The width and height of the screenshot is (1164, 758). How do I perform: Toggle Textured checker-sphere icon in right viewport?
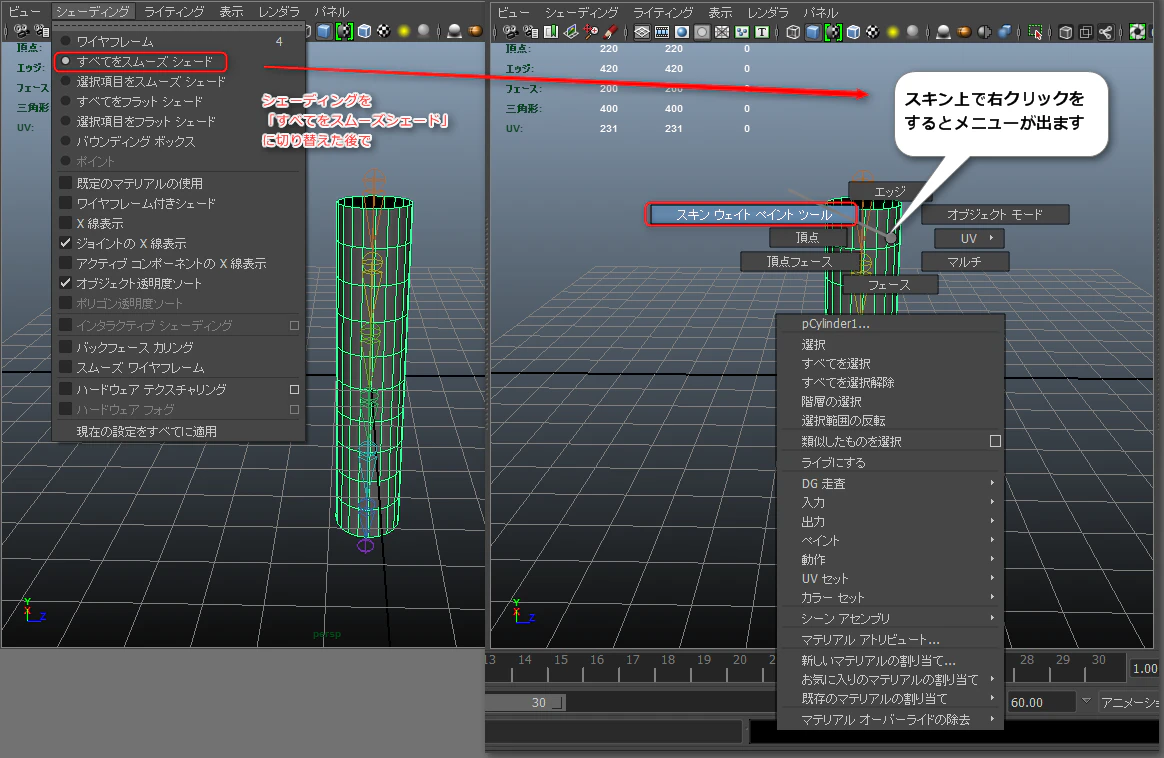pyautogui.click(x=873, y=32)
